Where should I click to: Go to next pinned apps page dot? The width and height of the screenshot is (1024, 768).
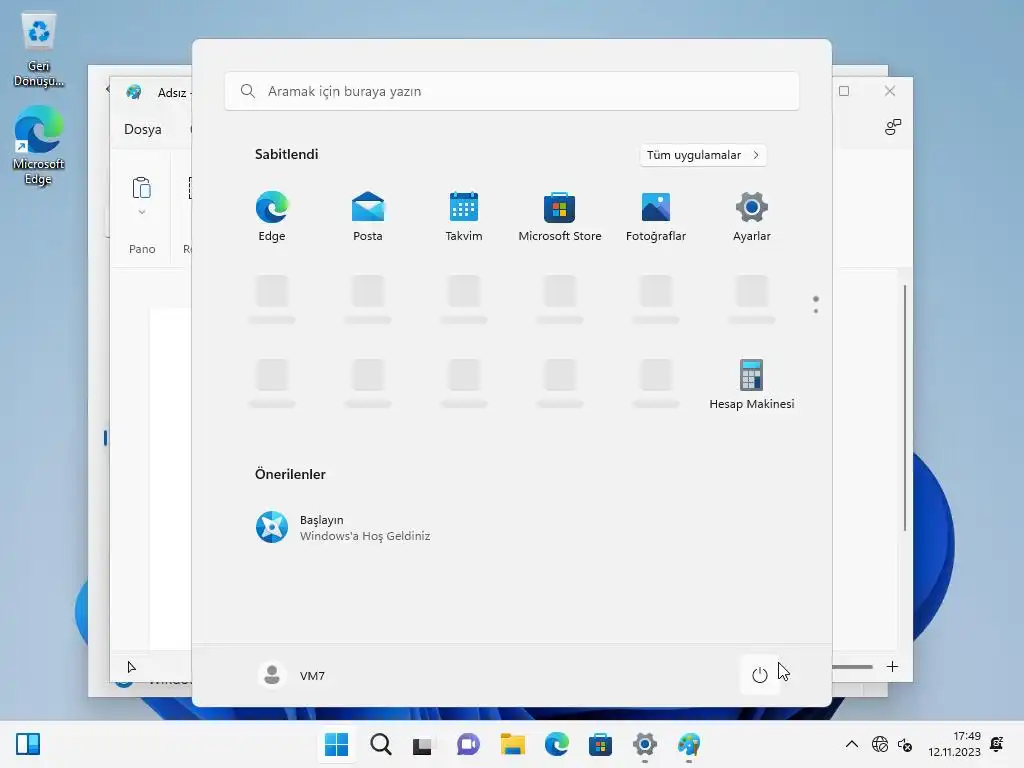[x=816, y=311]
